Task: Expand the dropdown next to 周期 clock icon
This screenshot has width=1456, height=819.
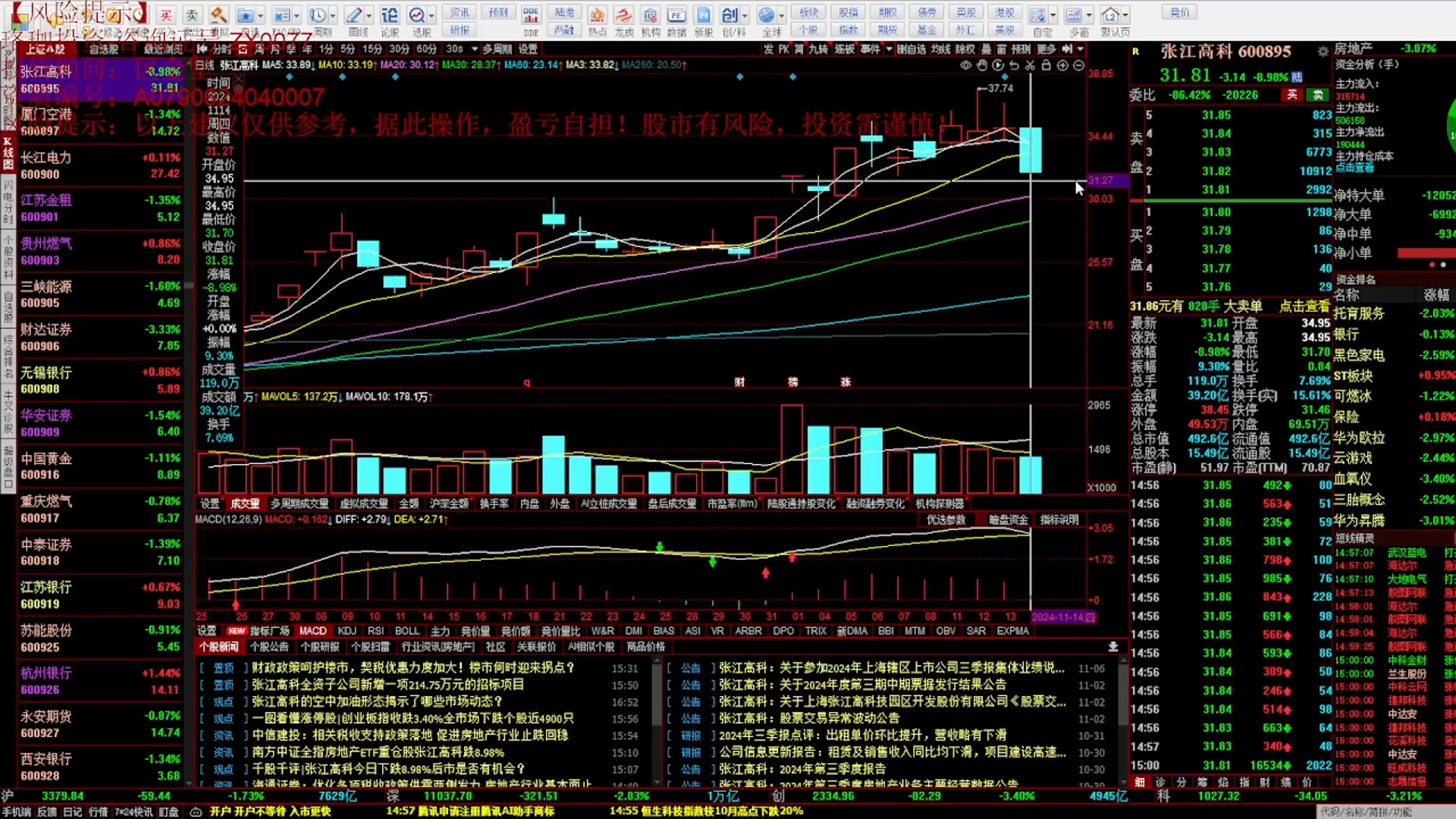Action: (x=333, y=15)
